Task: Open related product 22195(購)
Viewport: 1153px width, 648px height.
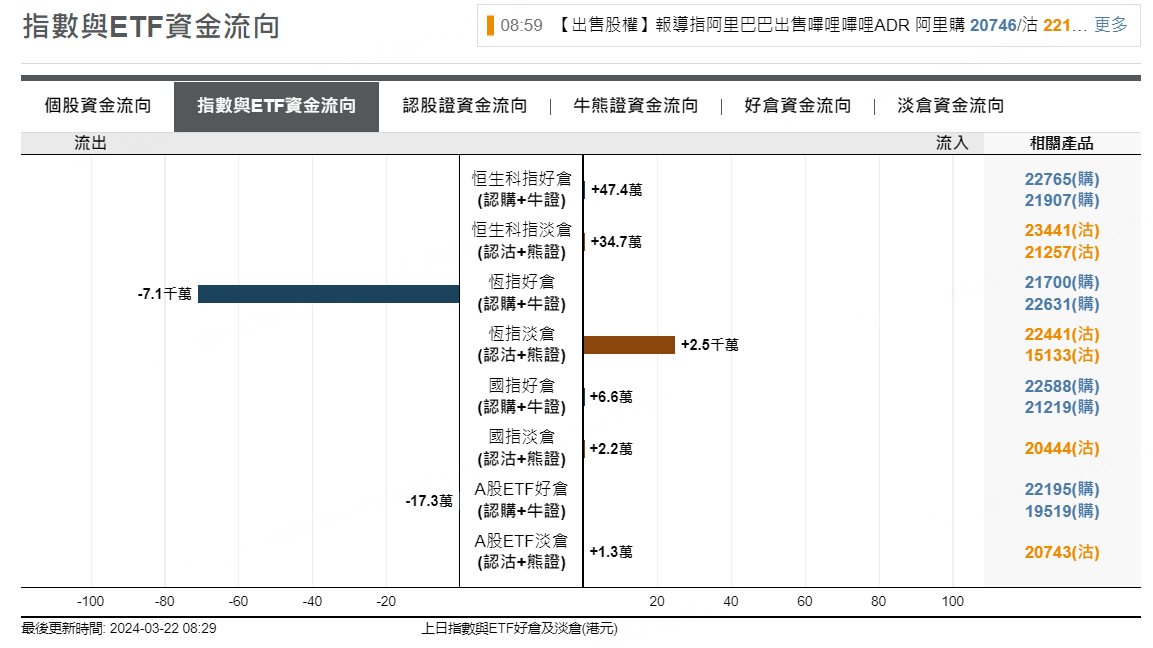Action: click(x=1062, y=490)
